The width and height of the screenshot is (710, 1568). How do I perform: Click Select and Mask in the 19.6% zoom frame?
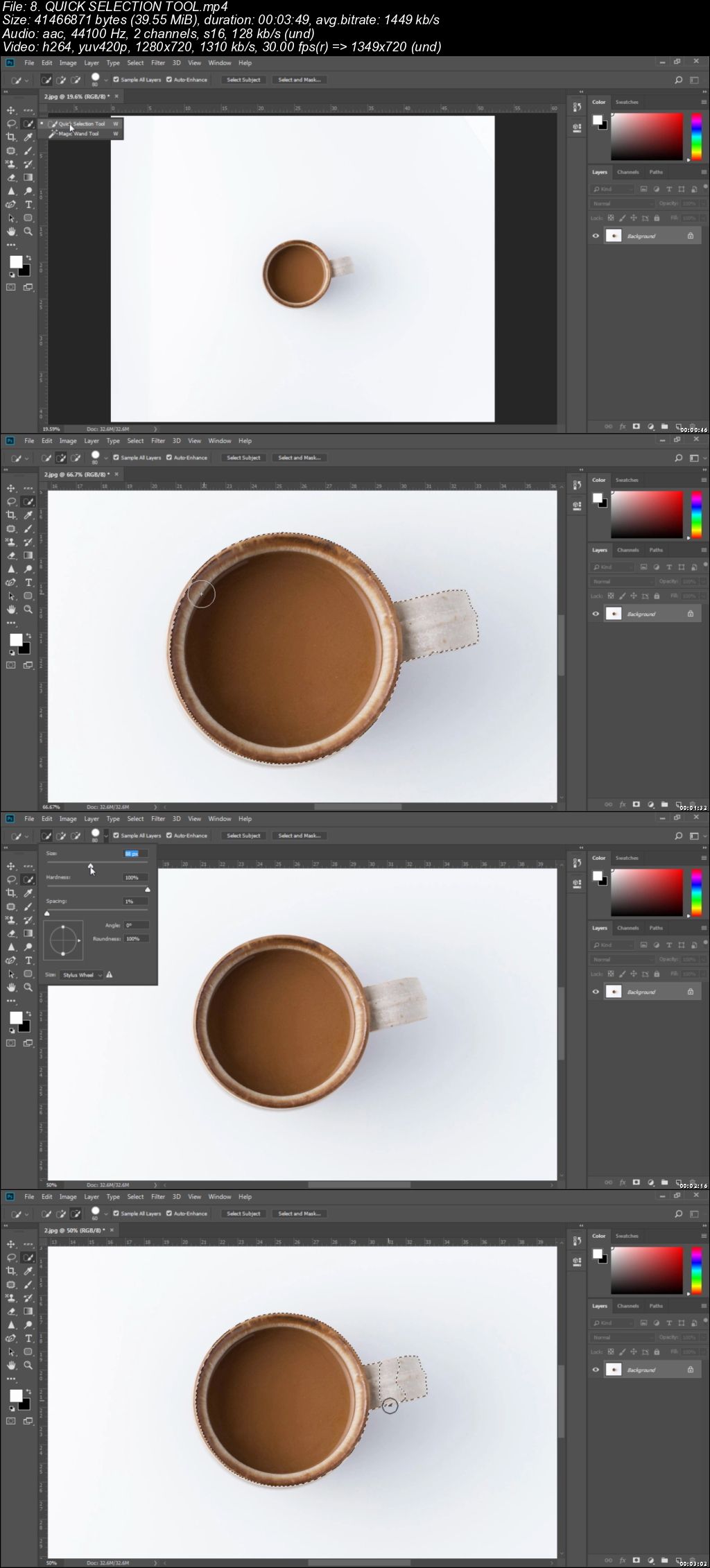pyautogui.click(x=299, y=80)
